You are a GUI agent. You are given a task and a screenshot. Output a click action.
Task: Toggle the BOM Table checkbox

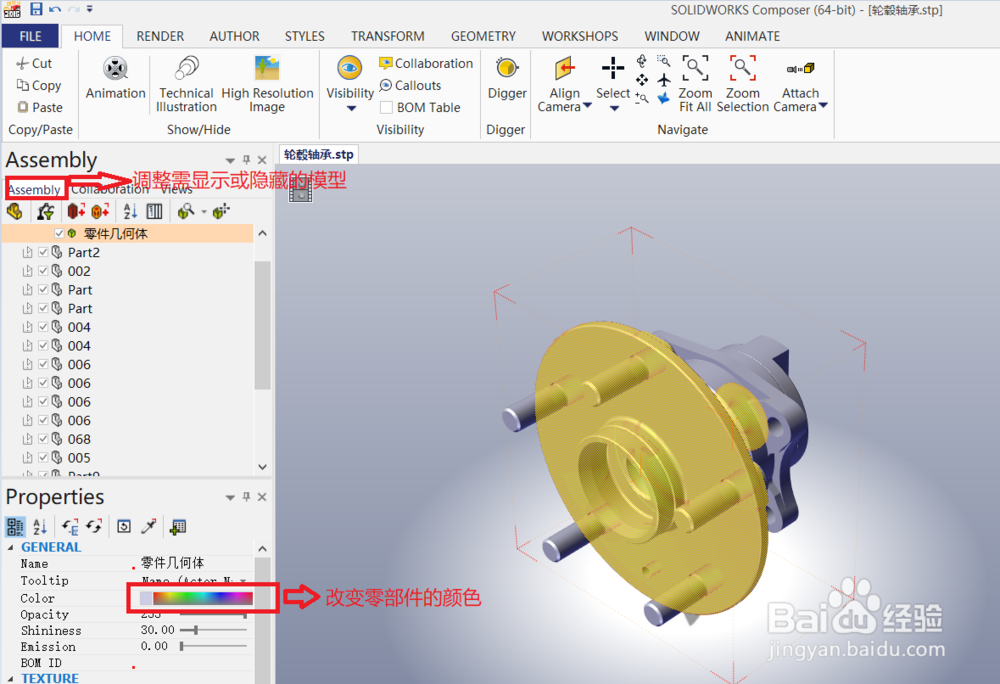(x=386, y=107)
